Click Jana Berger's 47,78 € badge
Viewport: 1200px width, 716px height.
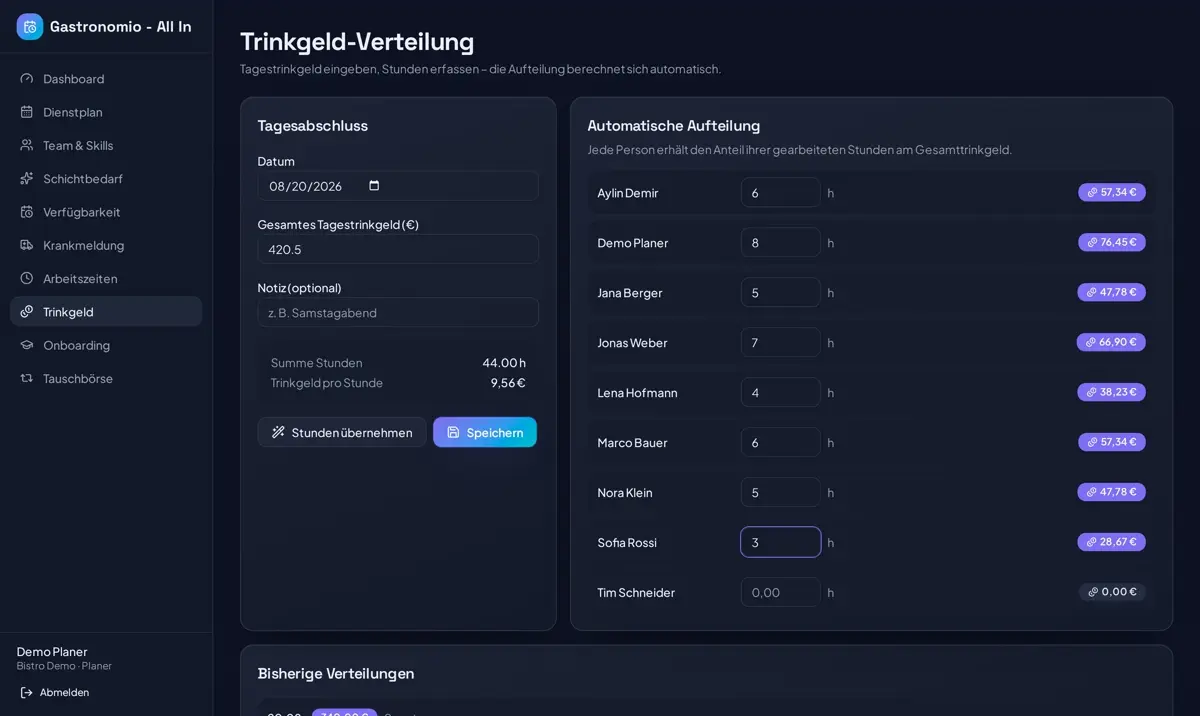pos(1112,292)
